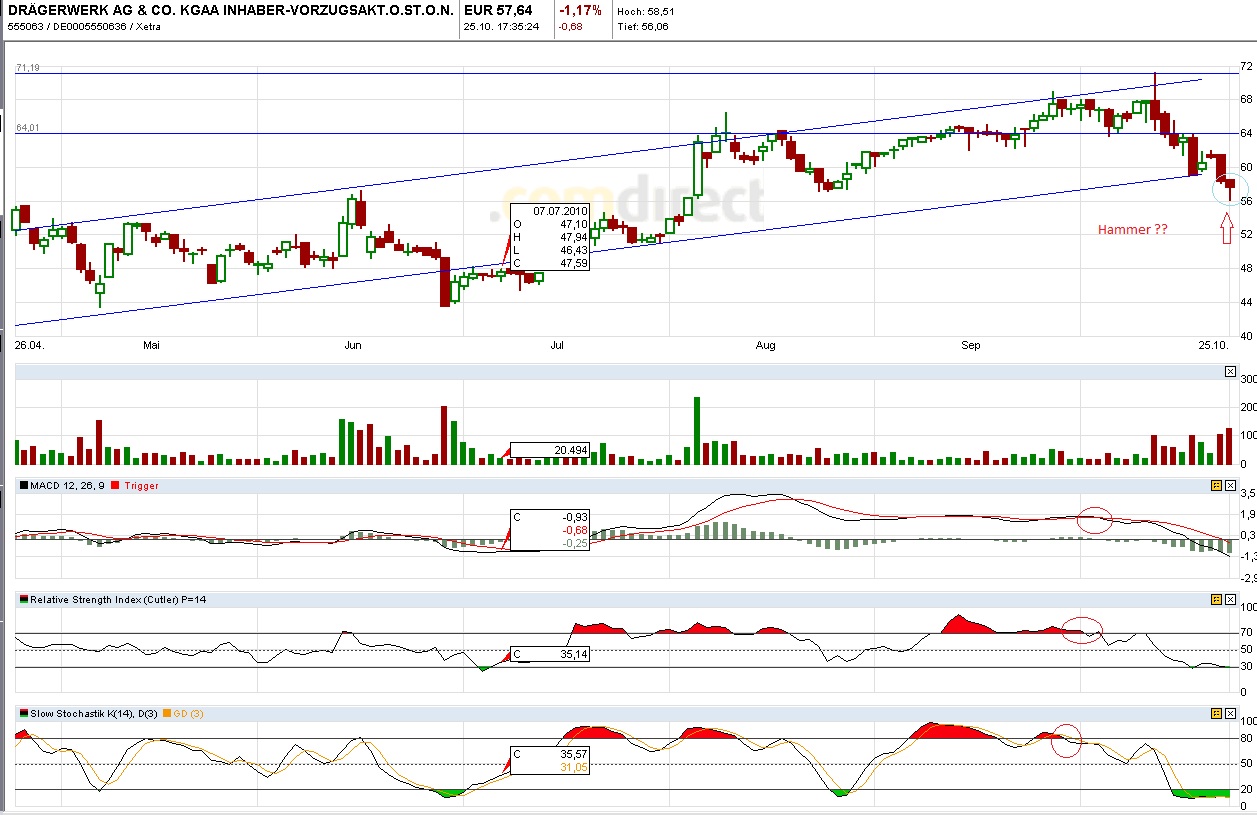
Task: Open MACD indicator settings icon
Action: click(x=1216, y=485)
